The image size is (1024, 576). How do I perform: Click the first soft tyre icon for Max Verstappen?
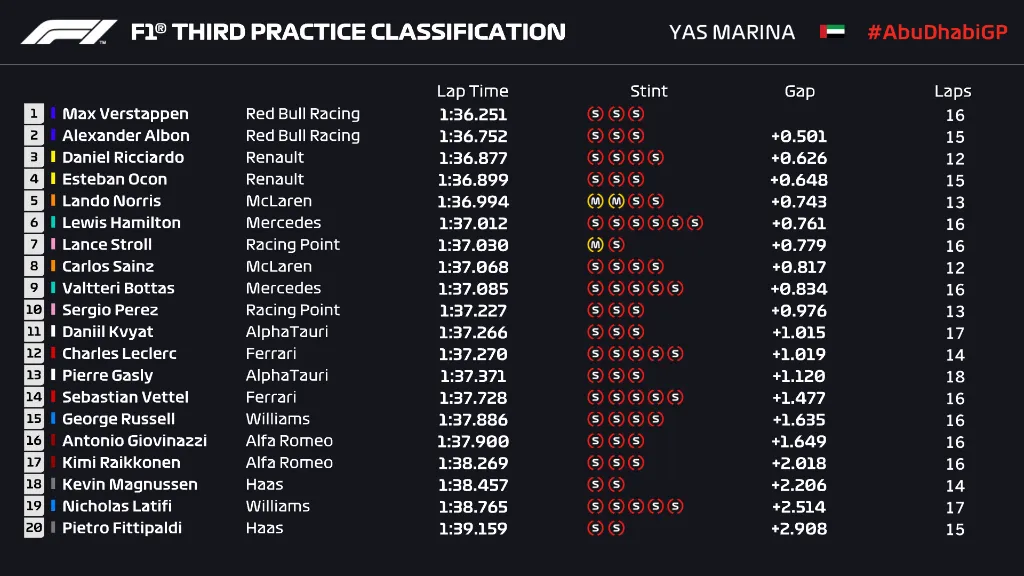pyautogui.click(x=595, y=114)
